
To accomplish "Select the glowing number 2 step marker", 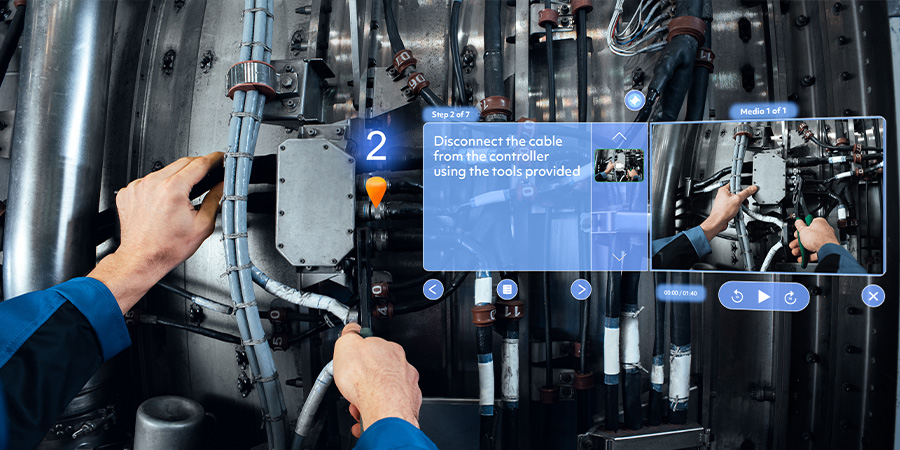I will (x=375, y=147).
